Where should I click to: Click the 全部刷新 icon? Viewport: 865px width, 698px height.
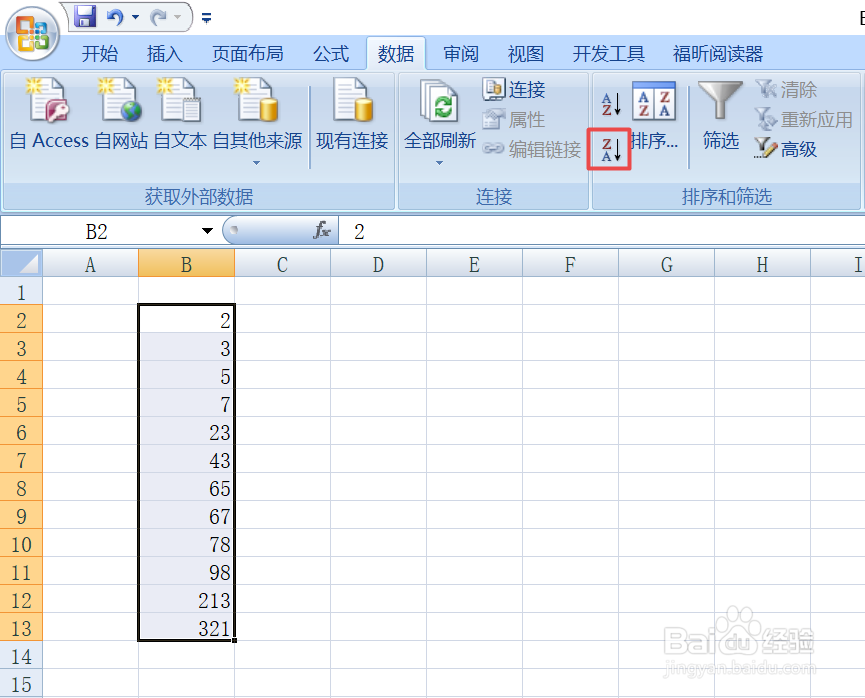[x=440, y=100]
